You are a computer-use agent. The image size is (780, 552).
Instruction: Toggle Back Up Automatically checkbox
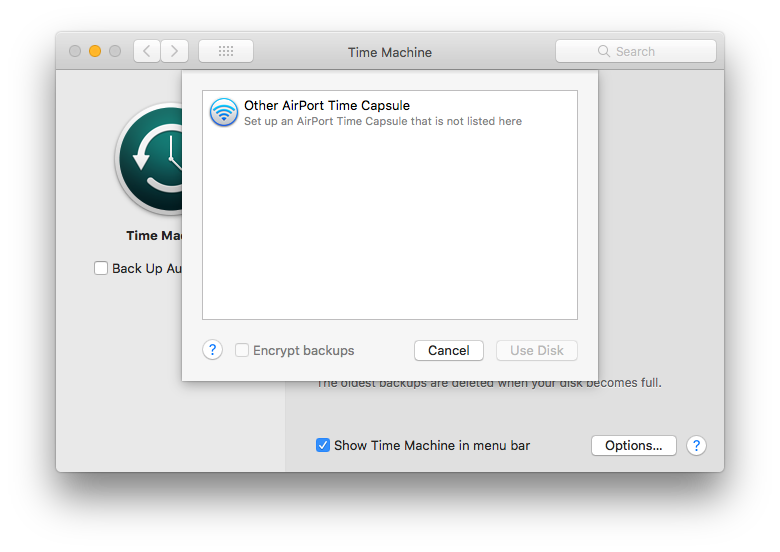point(101,269)
